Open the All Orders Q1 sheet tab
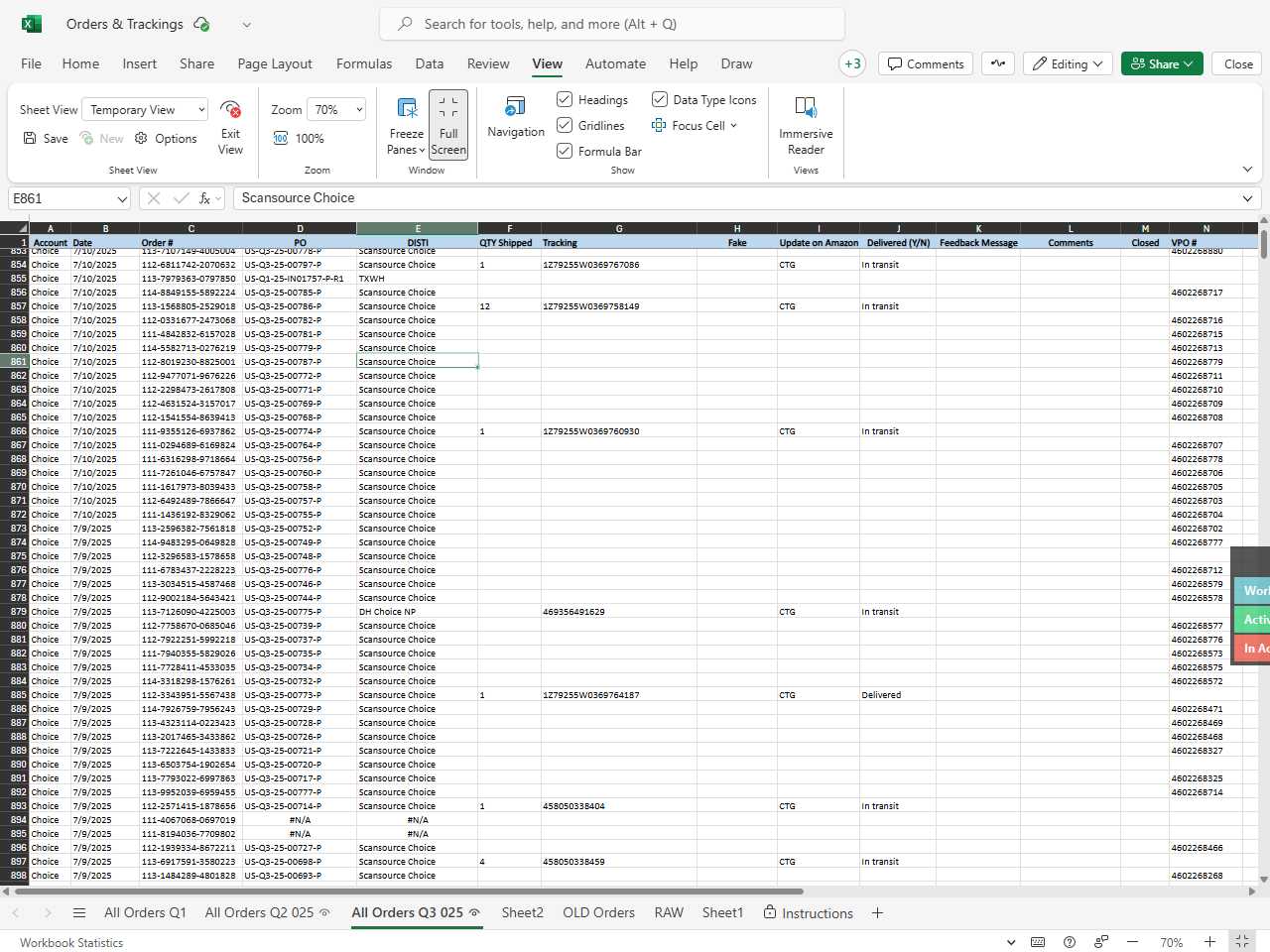This screenshot has height=952, width=1270. pos(145,913)
